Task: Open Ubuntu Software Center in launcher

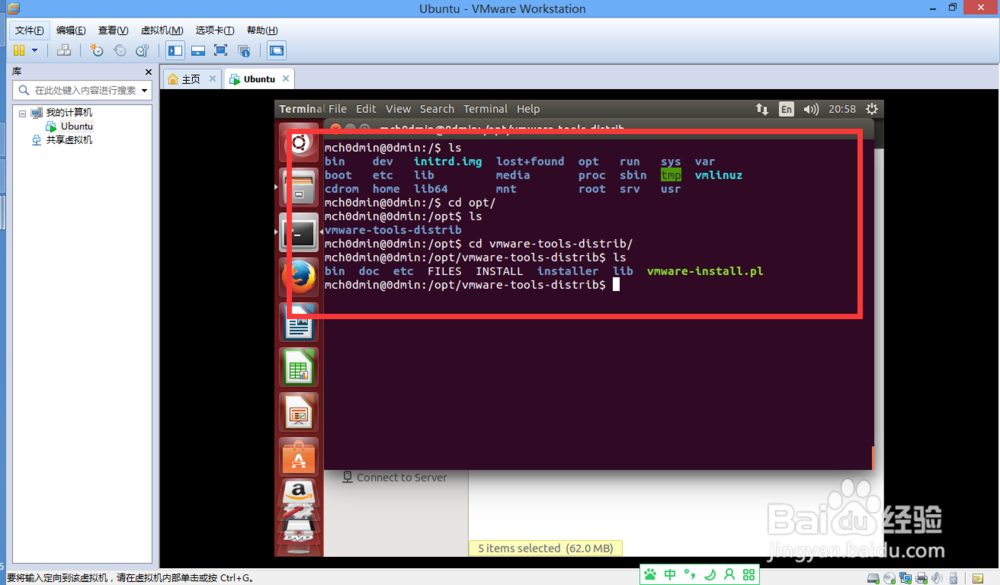Action: [299, 457]
